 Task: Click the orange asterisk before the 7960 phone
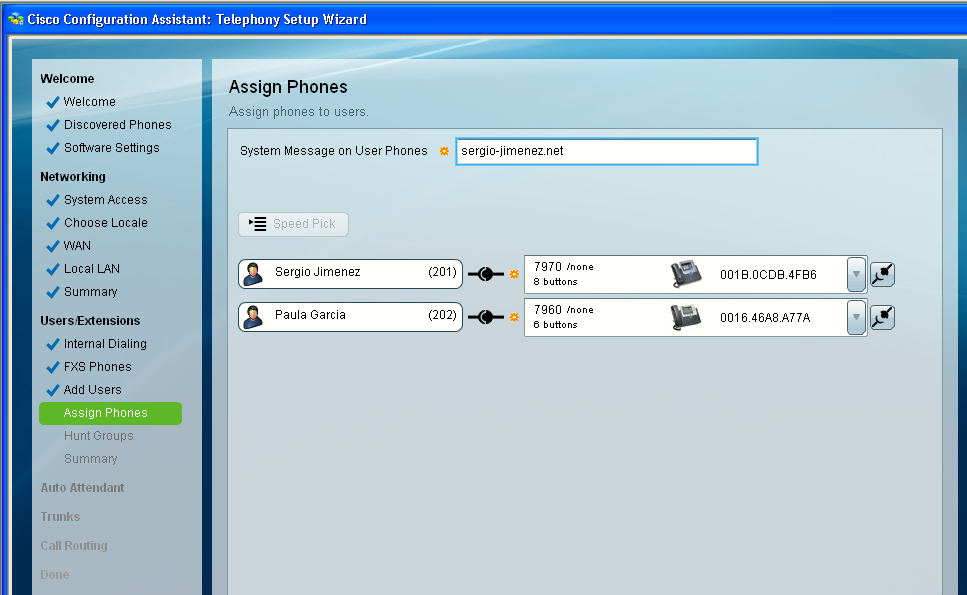point(514,318)
